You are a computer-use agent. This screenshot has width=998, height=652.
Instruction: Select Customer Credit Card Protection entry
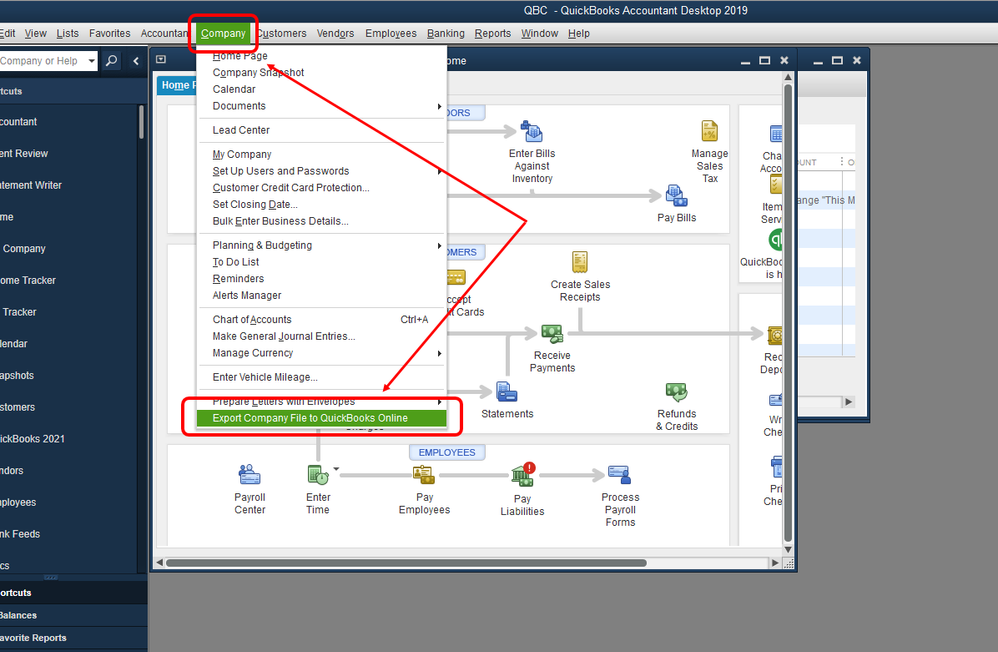click(x=321, y=188)
